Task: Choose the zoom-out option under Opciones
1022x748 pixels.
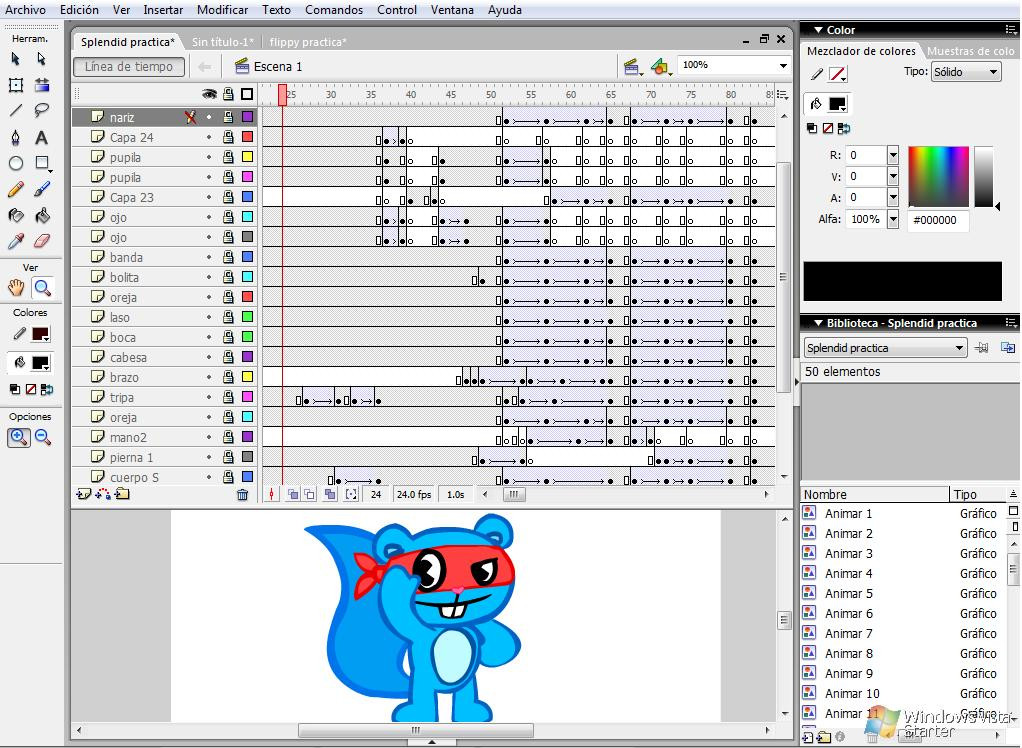Action: pyautogui.click(x=43, y=437)
